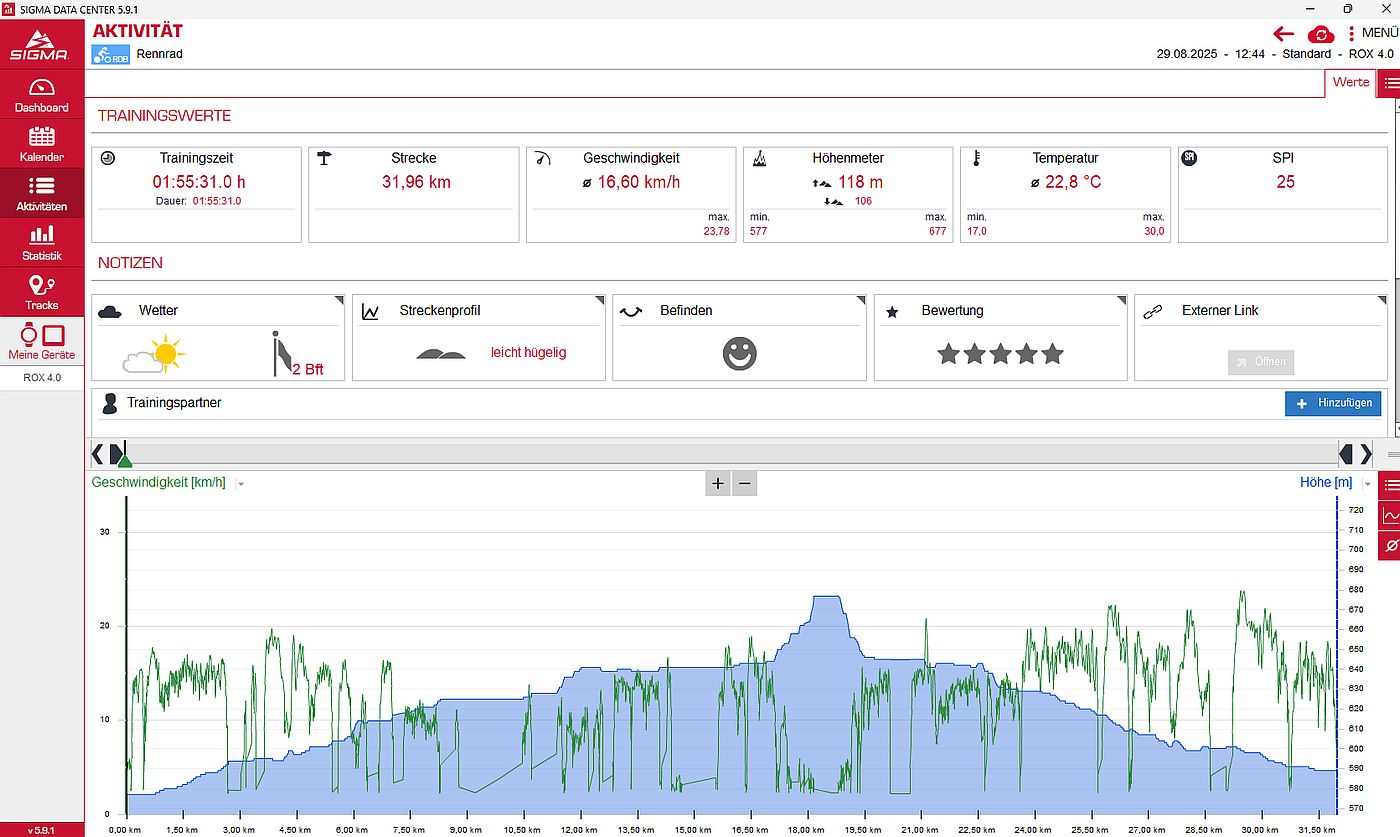The height and width of the screenshot is (837, 1400).
Task: Click the Hinzufügen button for Trainingspartner
Action: pos(1334,403)
